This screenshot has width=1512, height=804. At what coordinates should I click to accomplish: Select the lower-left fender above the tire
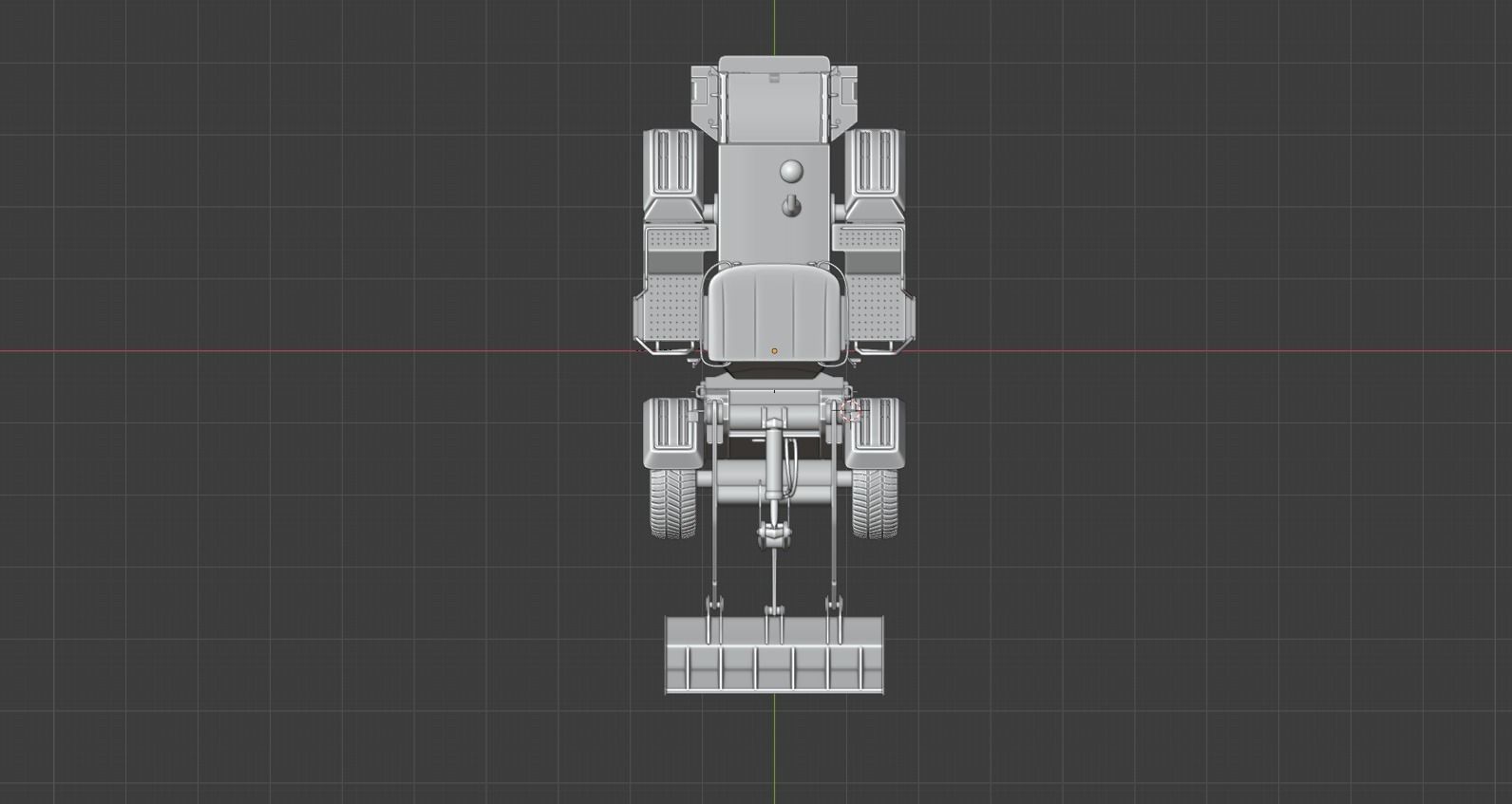click(673, 433)
